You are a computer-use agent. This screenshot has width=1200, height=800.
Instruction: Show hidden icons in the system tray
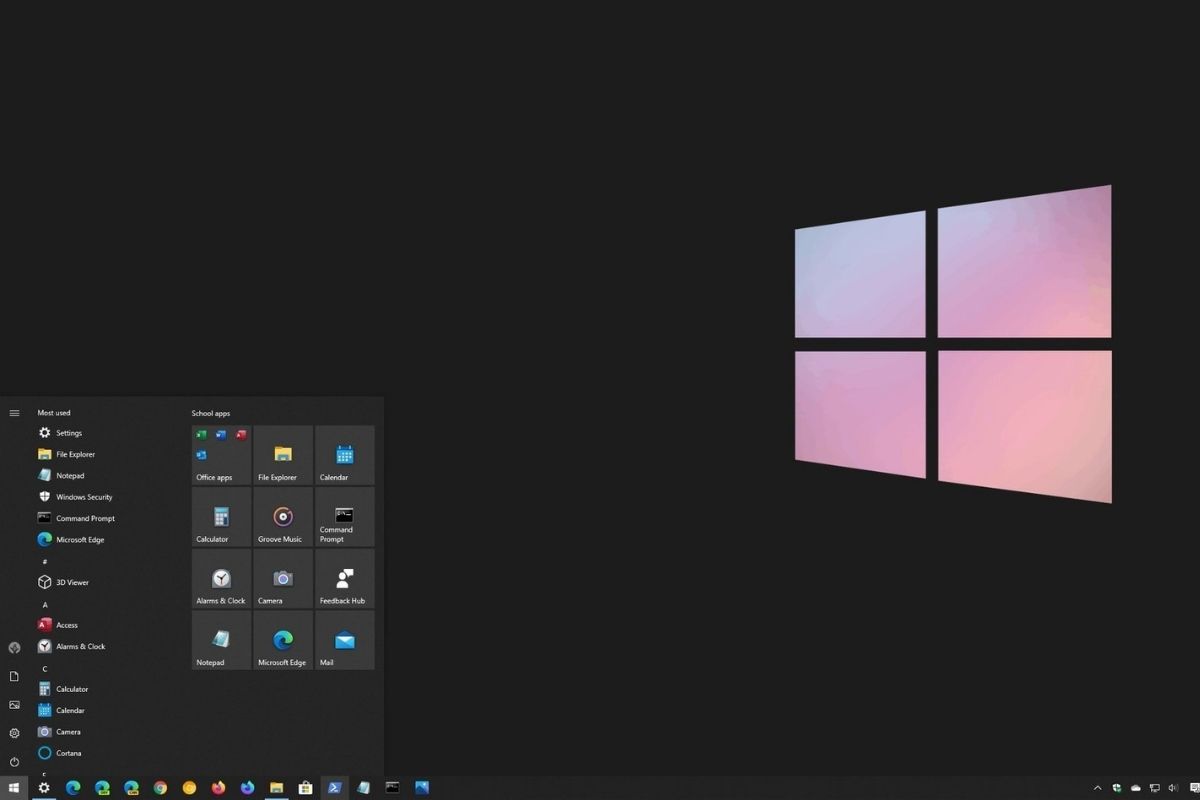pos(1097,788)
